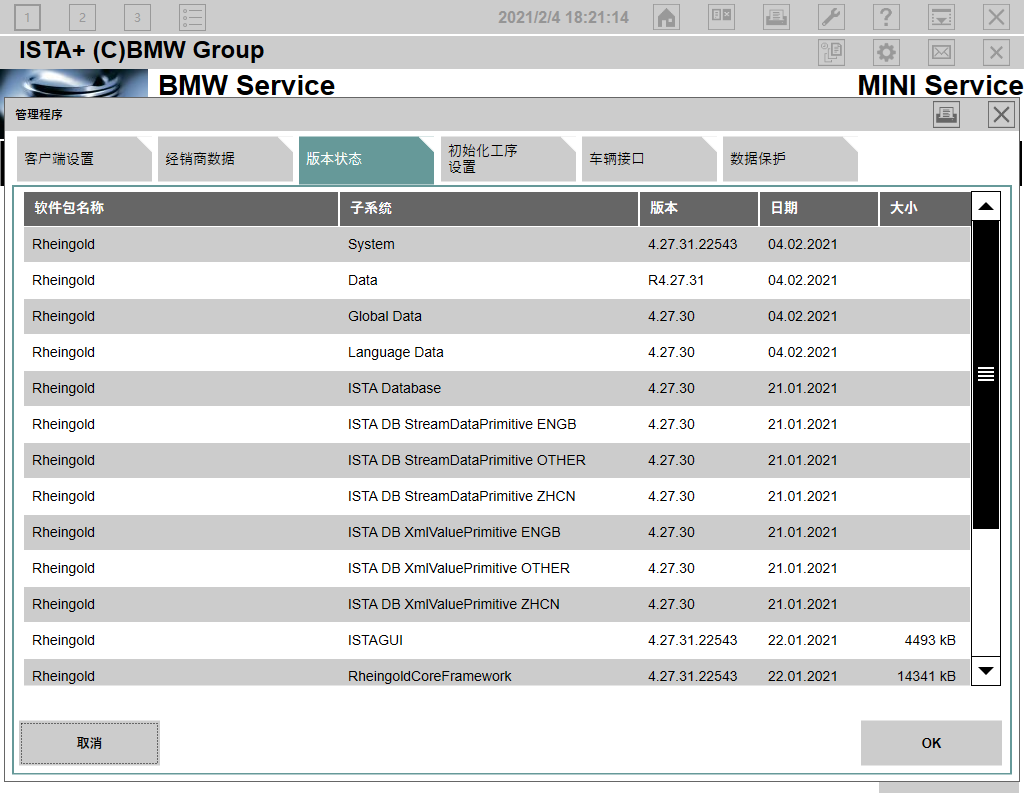Select the RheingoldCoreFramework row

pos(497,673)
